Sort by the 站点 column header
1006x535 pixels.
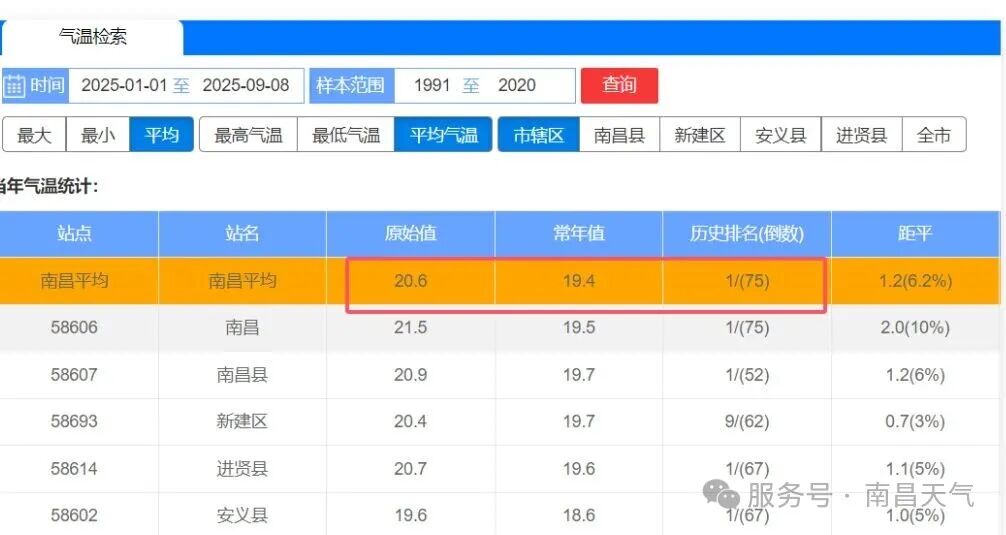point(74,234)
